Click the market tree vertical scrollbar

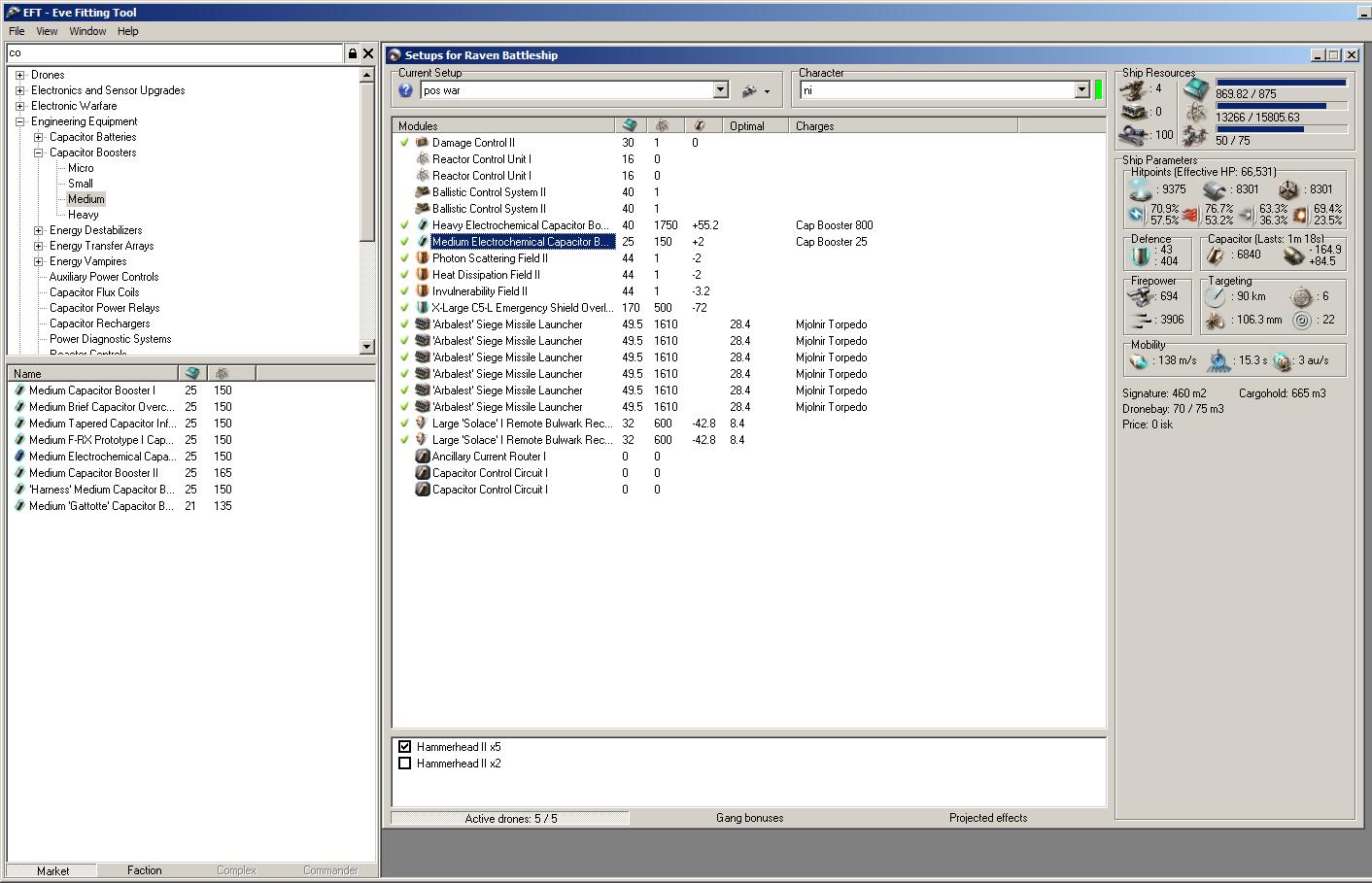pyautogui.click(x=366, y=211)
